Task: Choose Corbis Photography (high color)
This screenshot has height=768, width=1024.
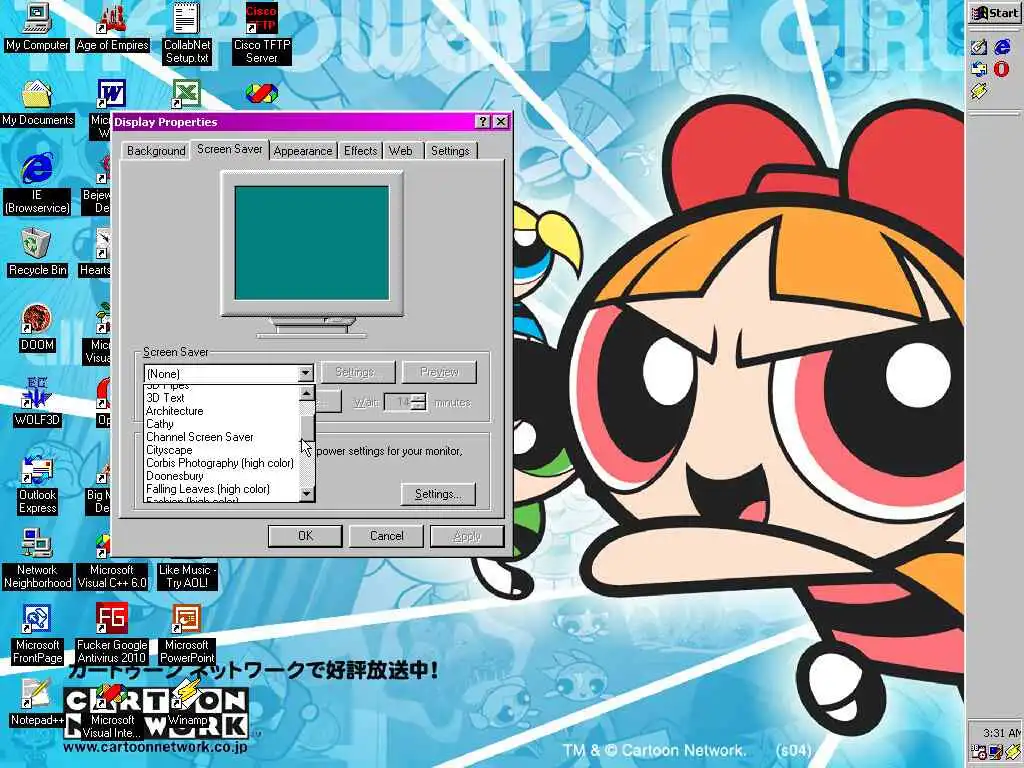Action: (x=221, y=463)
